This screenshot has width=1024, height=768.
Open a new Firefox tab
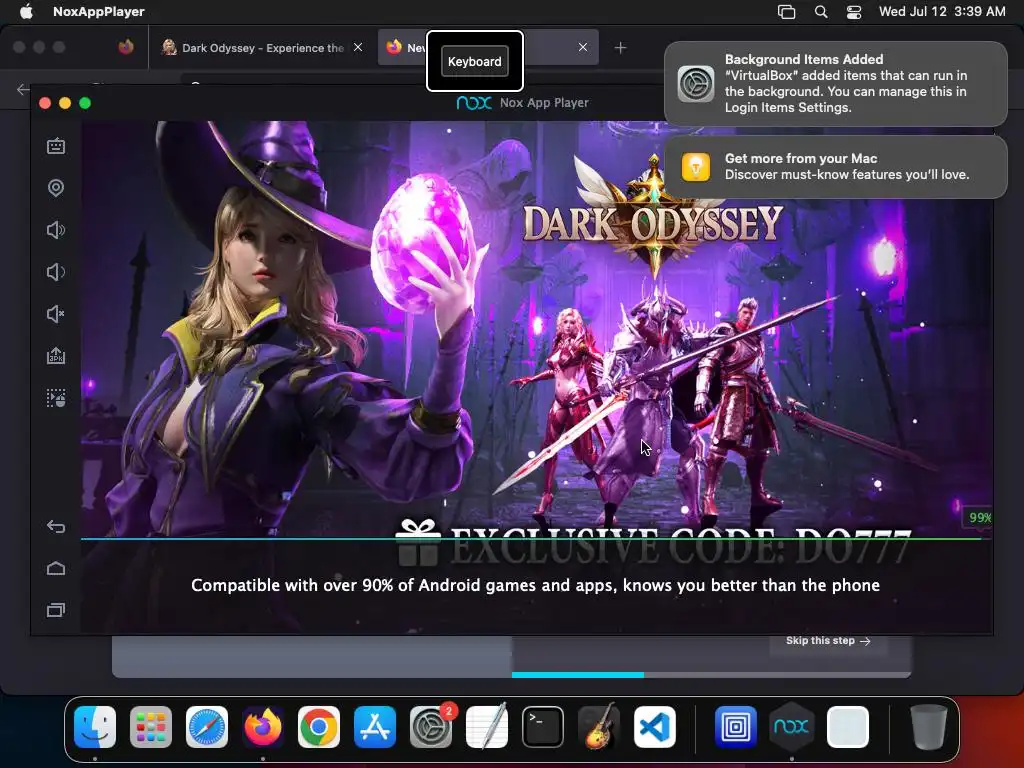tap(620, 48)
